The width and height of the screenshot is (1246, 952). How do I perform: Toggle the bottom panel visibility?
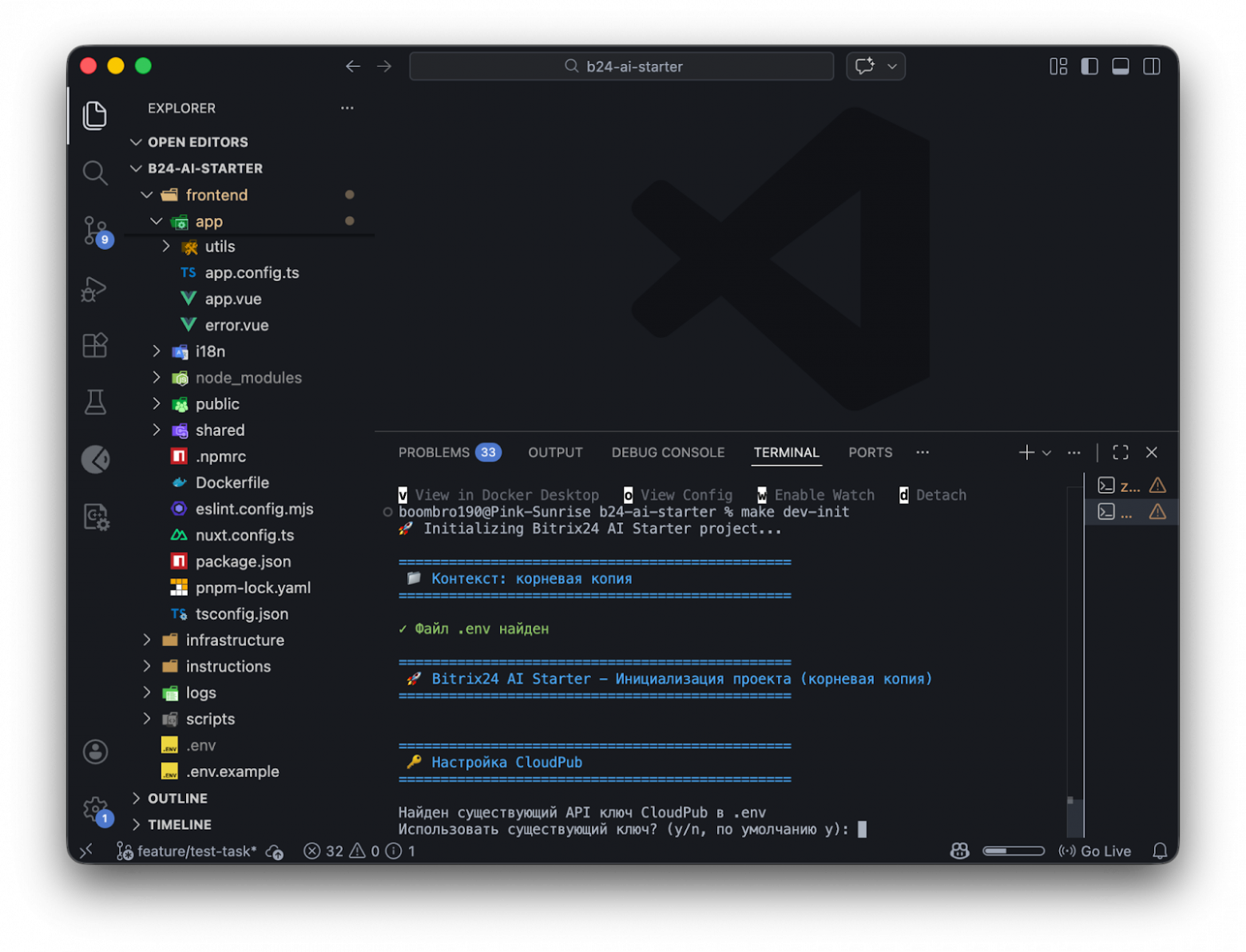coord(1121,66)
